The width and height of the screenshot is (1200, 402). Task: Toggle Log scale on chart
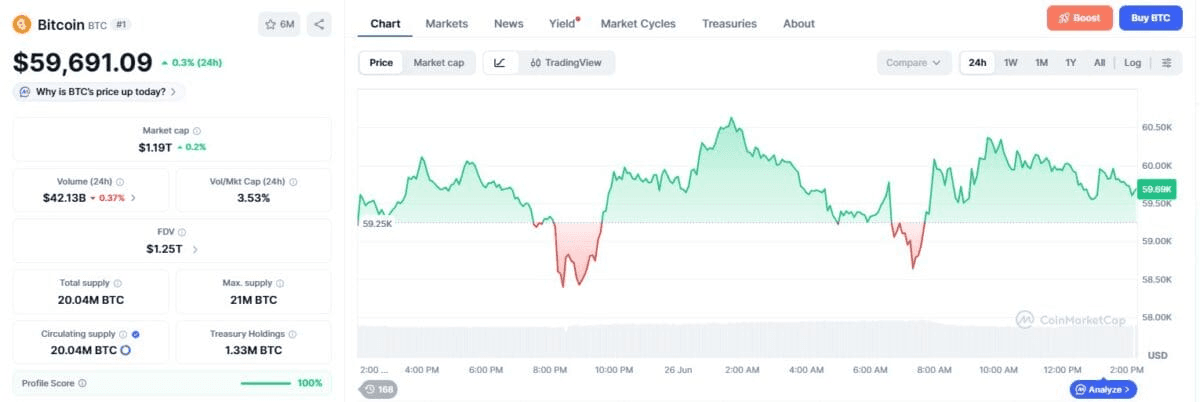click(x=1132, y=62)
